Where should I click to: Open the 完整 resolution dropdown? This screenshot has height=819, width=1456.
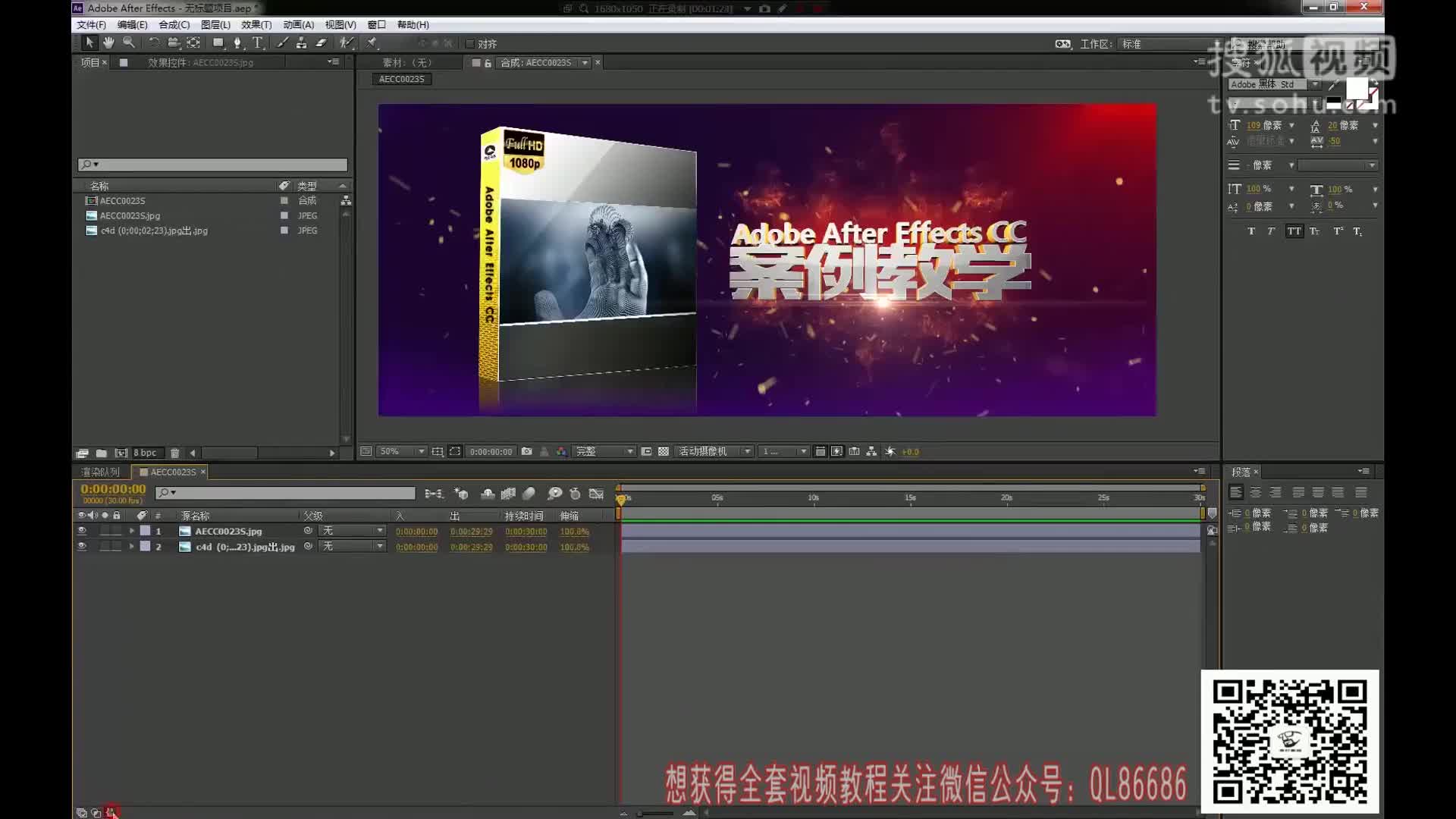[604, 451]
